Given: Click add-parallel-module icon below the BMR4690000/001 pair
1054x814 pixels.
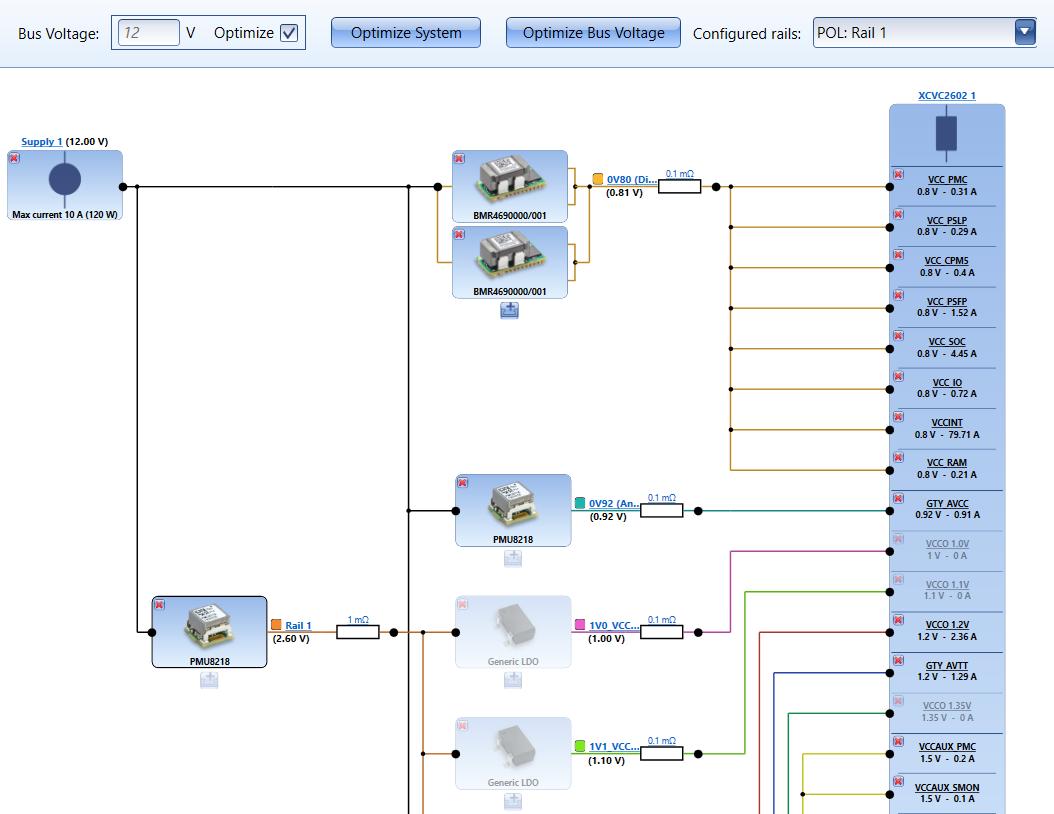Looking at the screenshot, I should (x=512, y=311).
